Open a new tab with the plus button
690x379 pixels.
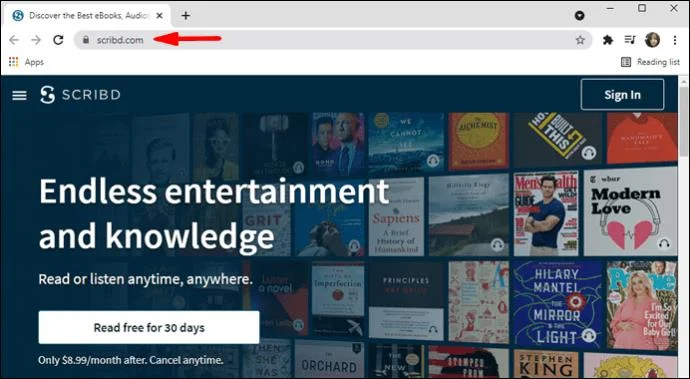click(186, 15)
